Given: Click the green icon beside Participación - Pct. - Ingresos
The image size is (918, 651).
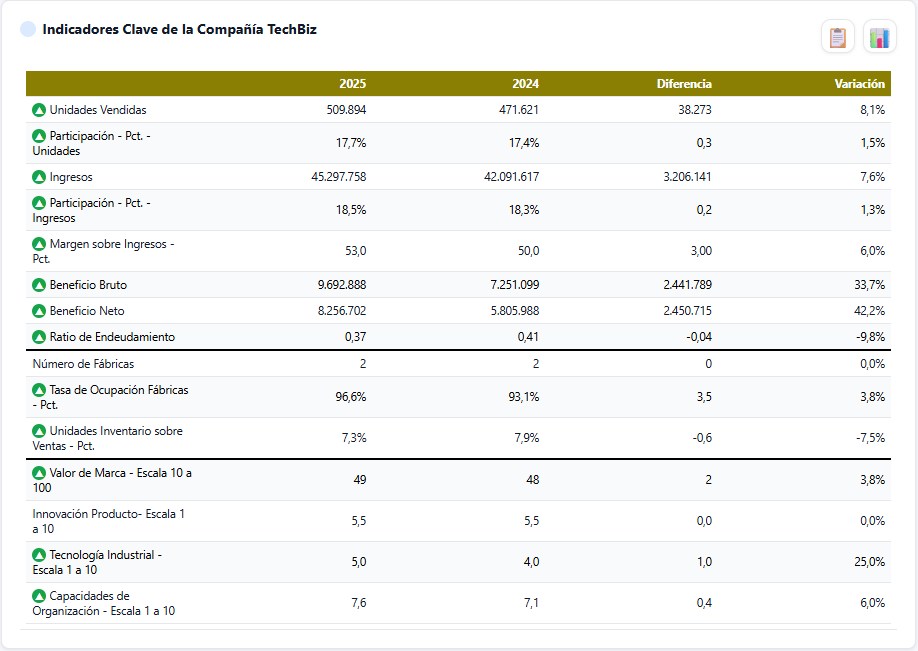Looking at the screenshot, I should 39,203.
